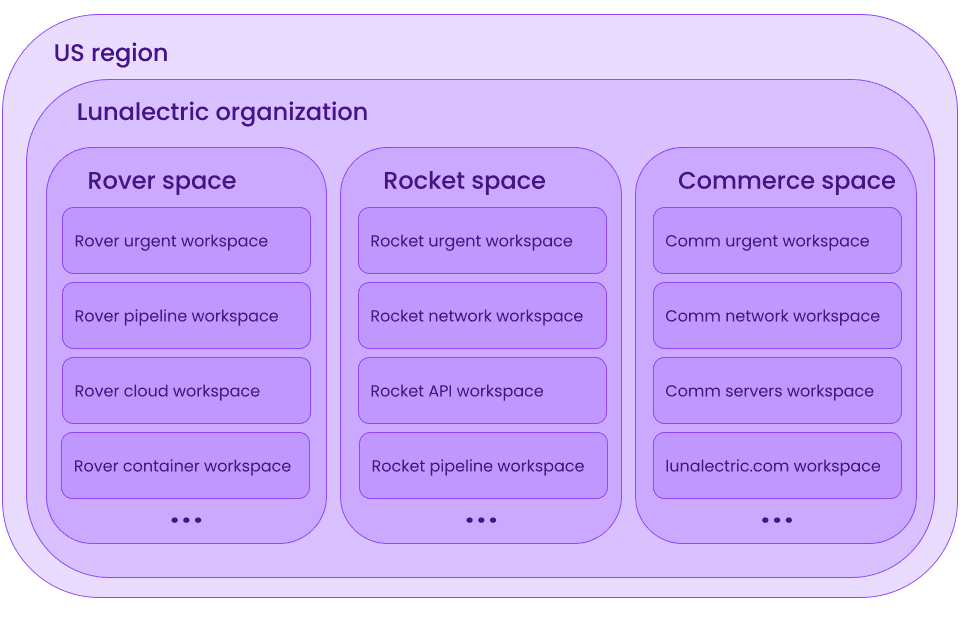Select the Rover urgent workspace

point(186,240)
